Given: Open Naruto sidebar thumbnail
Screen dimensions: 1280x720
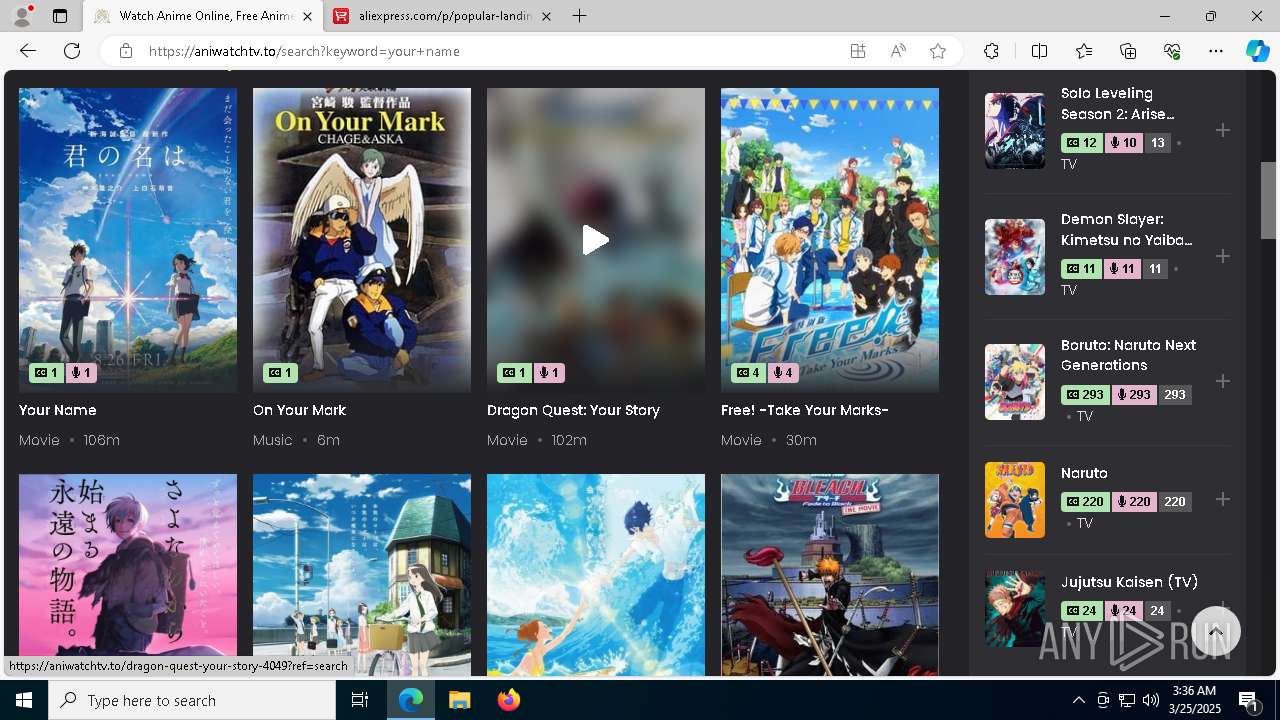Looking at the screenshot, I should pos(1015,500).
